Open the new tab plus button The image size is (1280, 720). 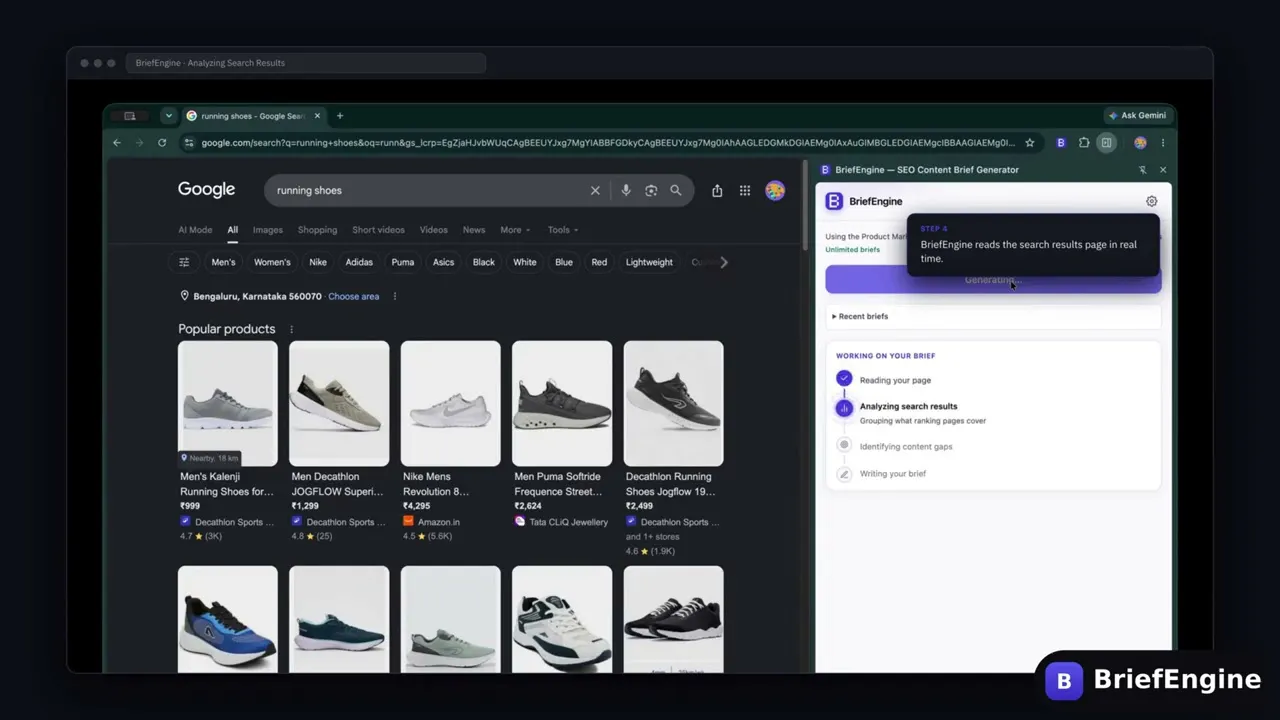click(x=340, y=116)
